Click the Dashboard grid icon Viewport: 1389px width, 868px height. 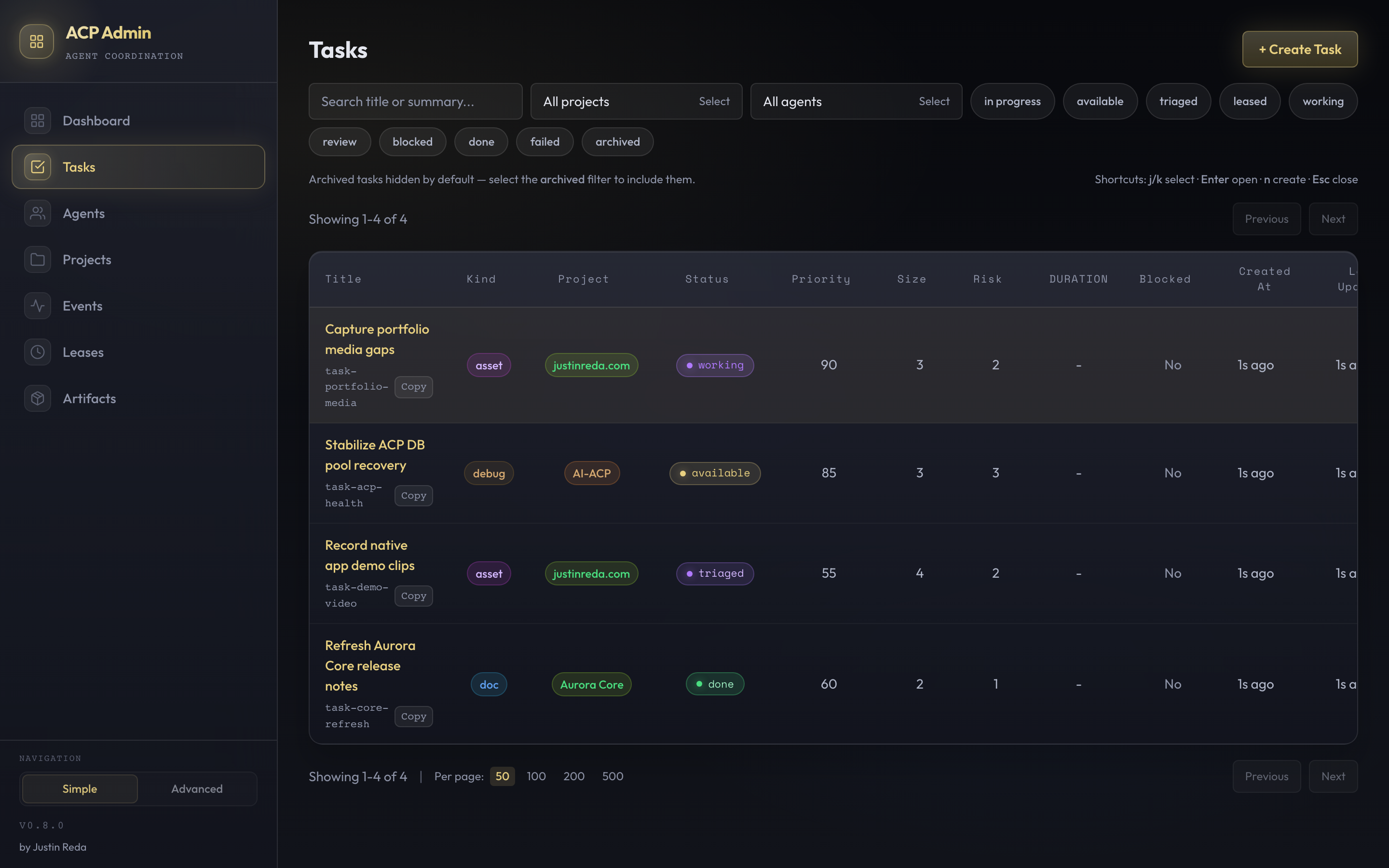(37, 121)
